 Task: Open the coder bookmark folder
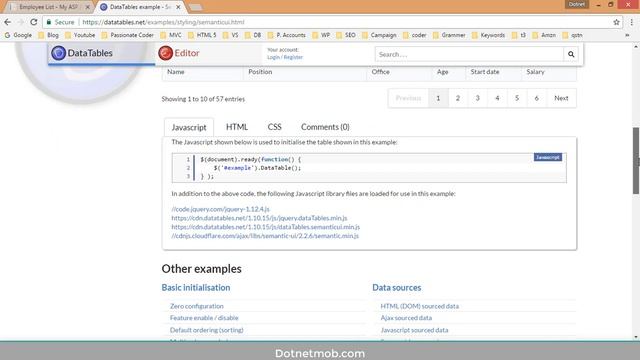click(415, 35)
